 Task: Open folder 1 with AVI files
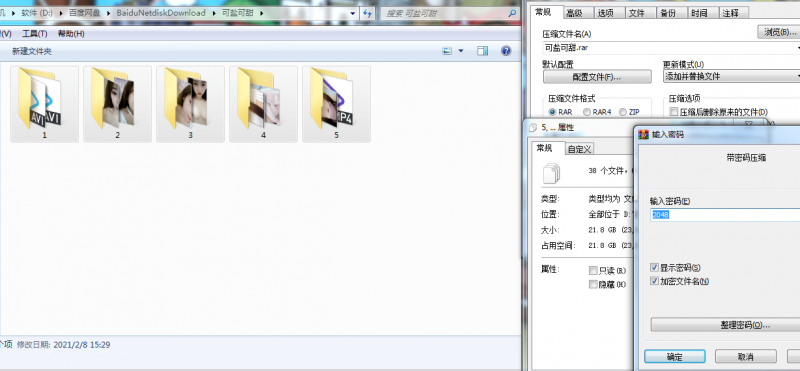coord(44,104)
